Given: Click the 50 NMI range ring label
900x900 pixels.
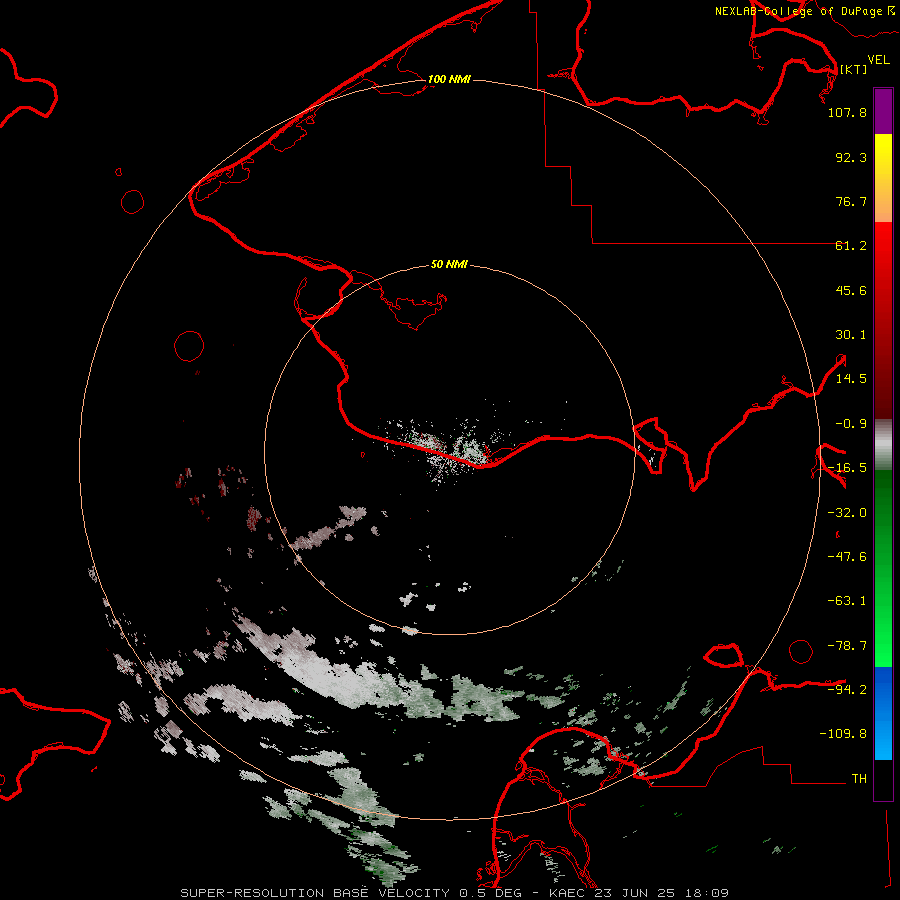Looking at the screenshot, I should point(449,264).
